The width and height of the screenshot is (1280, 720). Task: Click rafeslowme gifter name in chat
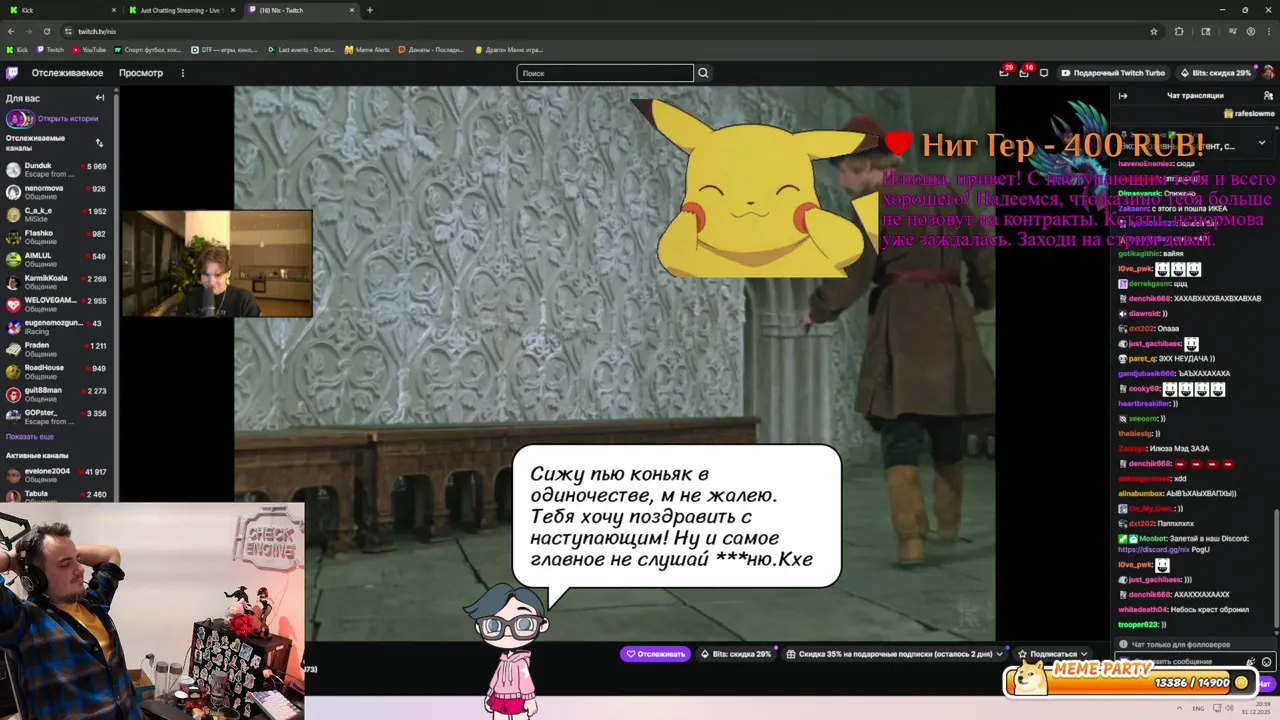tap(1254, 114)
